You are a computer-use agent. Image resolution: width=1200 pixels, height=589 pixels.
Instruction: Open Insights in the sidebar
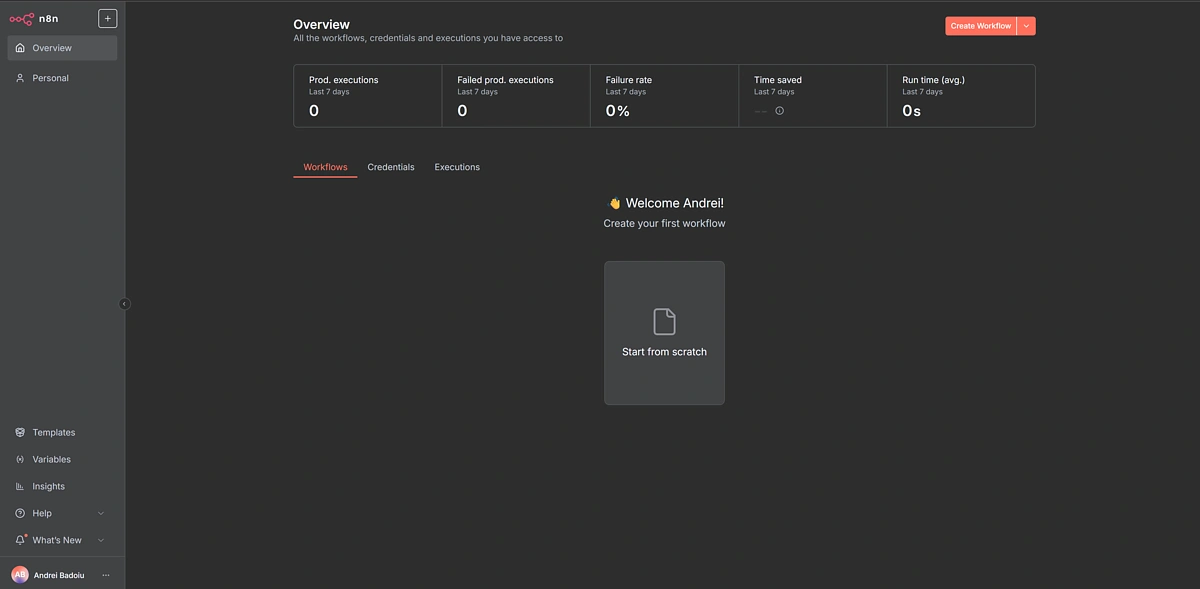[x=48, y=487]
